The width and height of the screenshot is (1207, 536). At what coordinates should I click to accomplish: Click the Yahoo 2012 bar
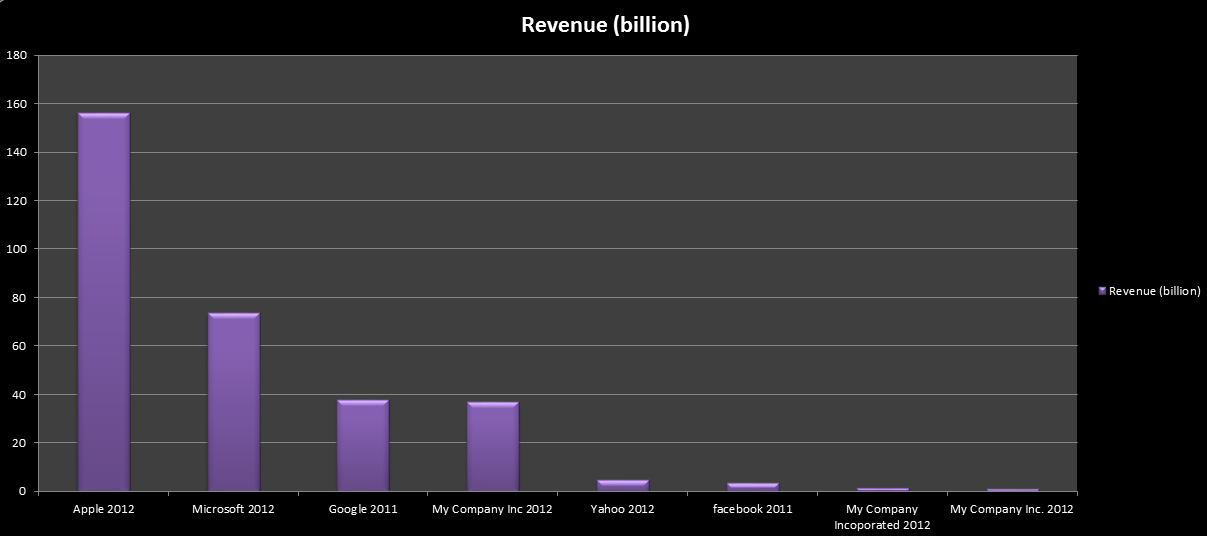click(623, 485)
